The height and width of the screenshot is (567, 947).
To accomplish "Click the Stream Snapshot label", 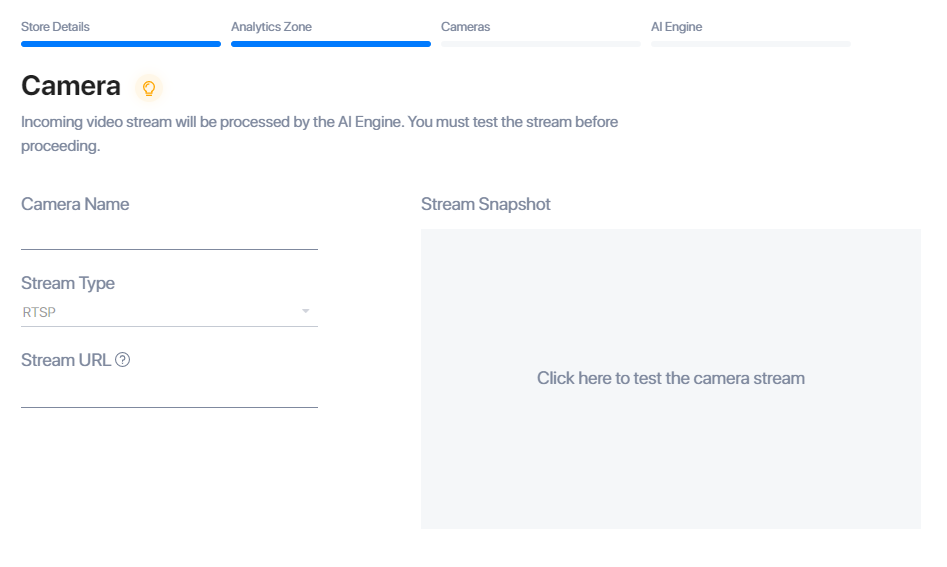I will point(486,204).
